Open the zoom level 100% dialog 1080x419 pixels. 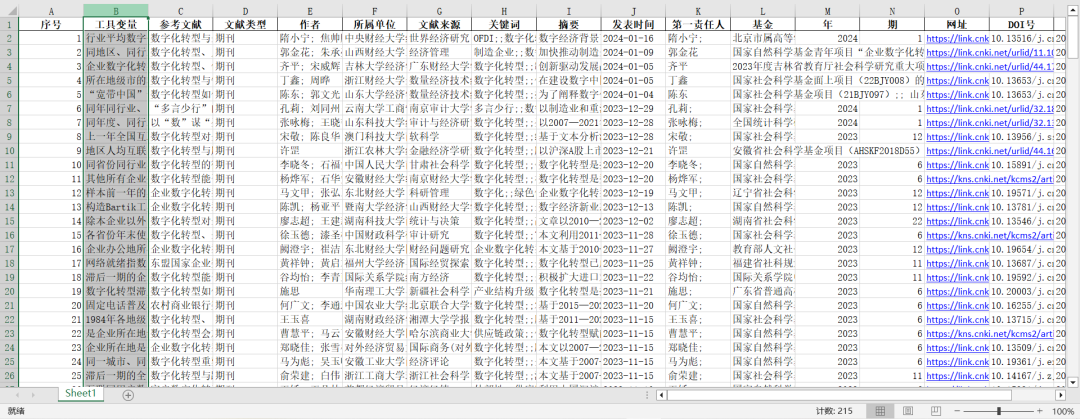pos(1063,411)
